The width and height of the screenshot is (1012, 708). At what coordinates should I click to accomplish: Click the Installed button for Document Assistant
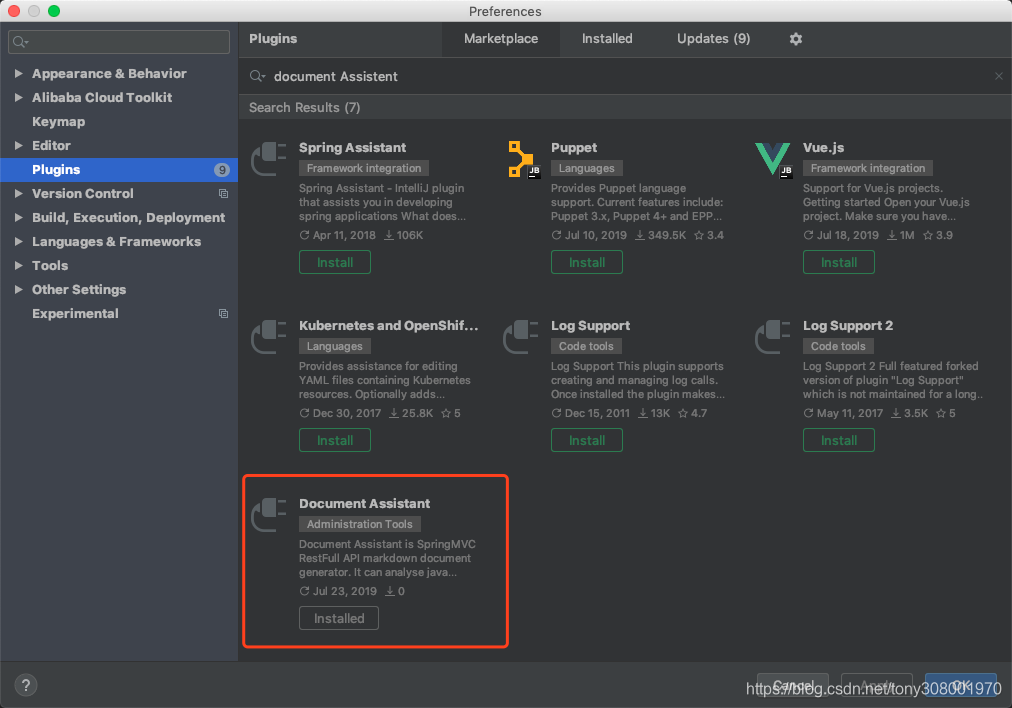point(339,618)
